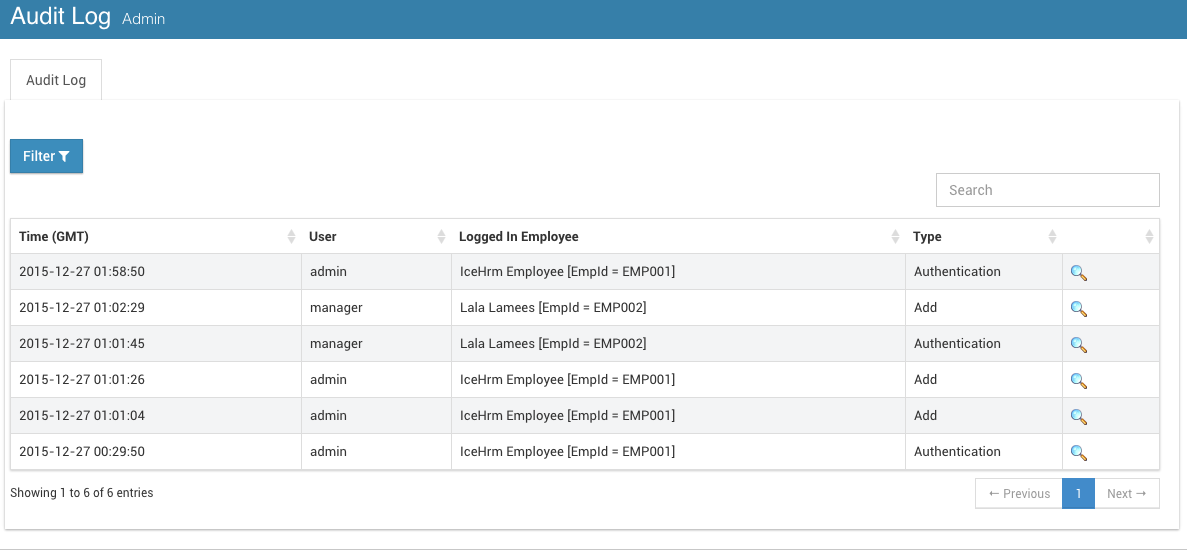Toggle sort arrows on the last blank column
This screenshot has height=550, width=1187.
[x=1149, y=237]
